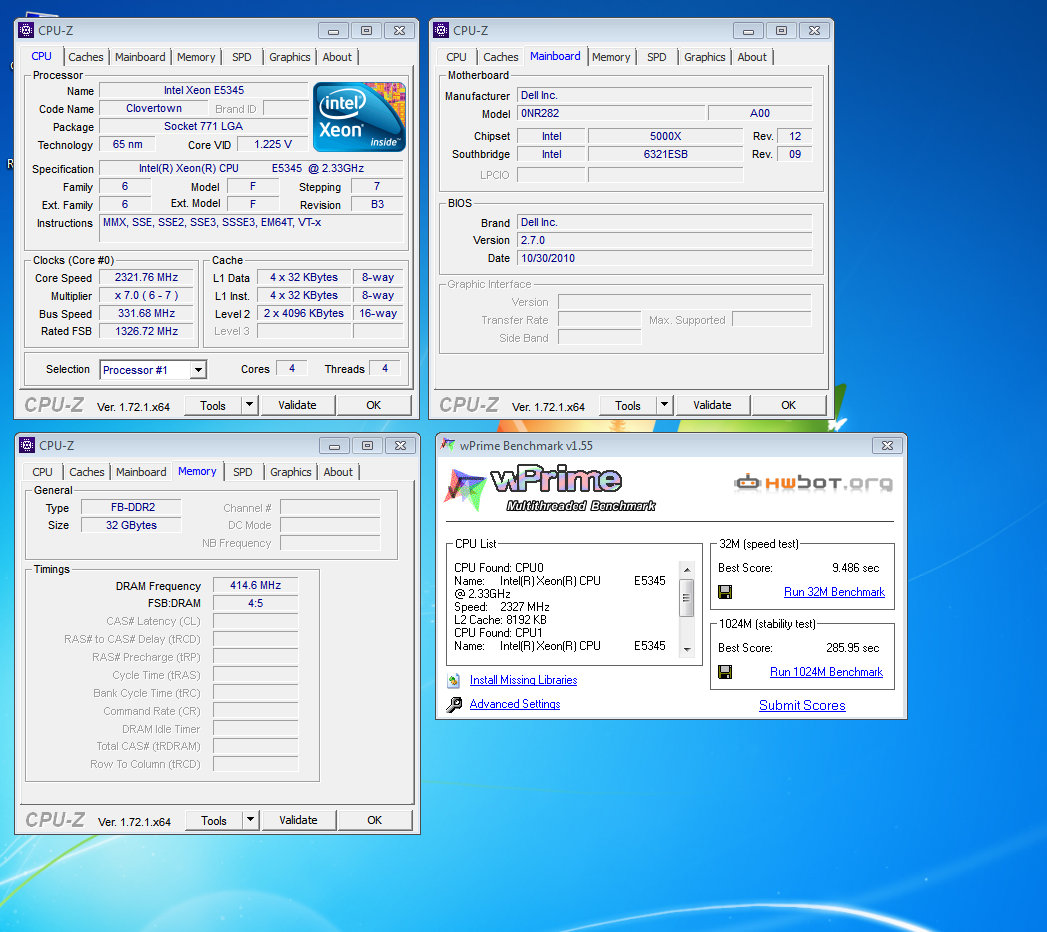Image resolution: width=1047 pixels, height=932 pixels.
Task: Click OK in the CPU tab window
Action: (x=373, y=405)
